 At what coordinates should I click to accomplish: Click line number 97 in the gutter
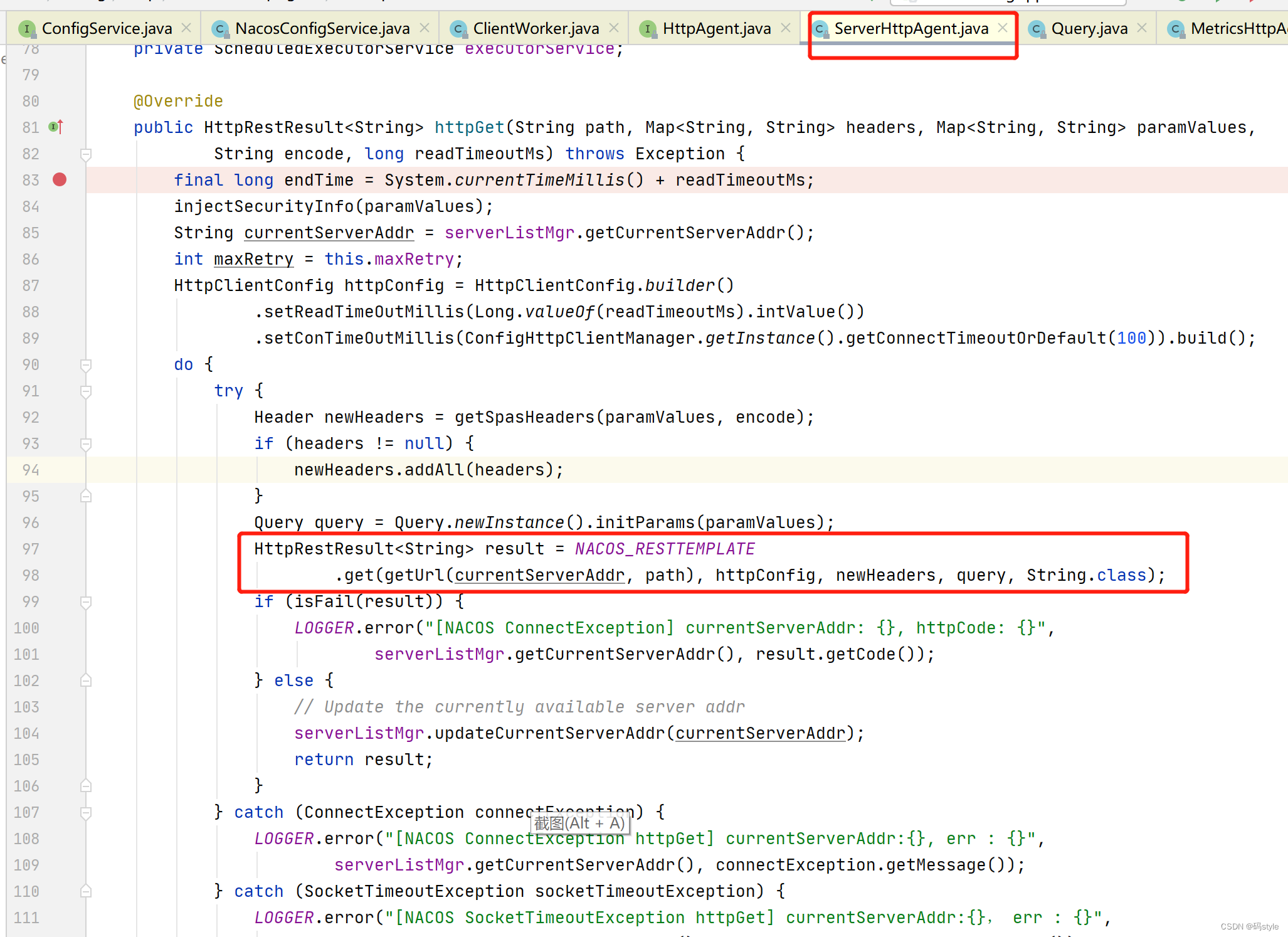pyautogui.click(x=30, y=549)
